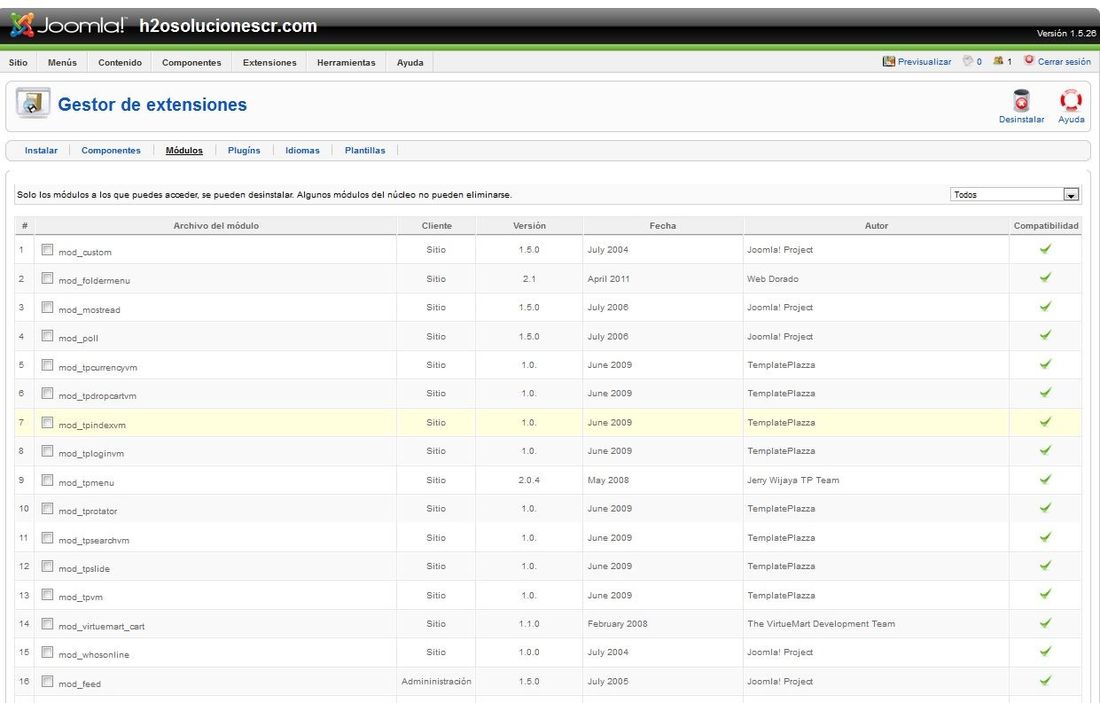Viewport: 1100px width, 703px height.
Task: Click the Gestor de extensiones page icon
Action: (33, 104)
